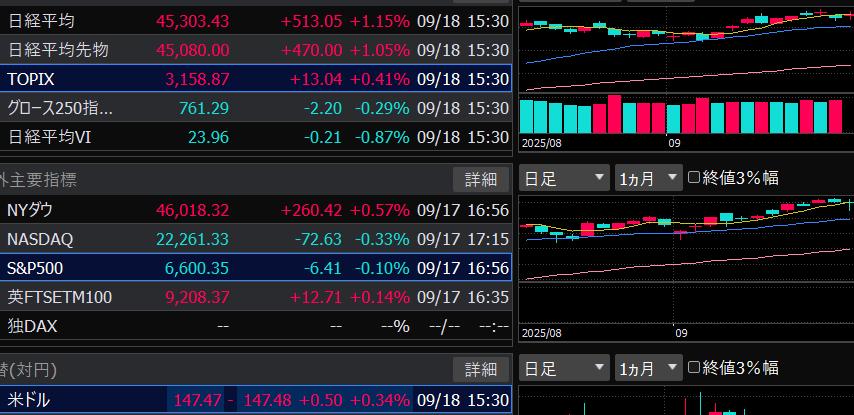Screen dimensions: 854x415
Task: Toggle 終値3%幅 checkbox above the exchange chart
Action: point(695,368)
